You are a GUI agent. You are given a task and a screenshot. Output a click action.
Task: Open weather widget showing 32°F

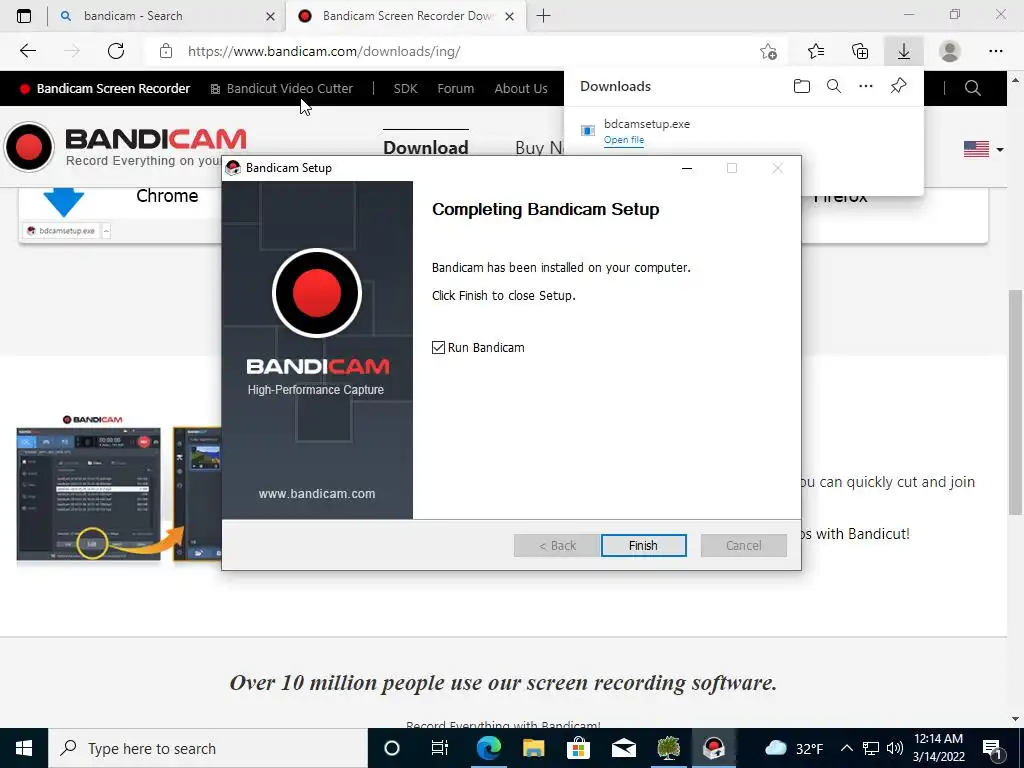click(x=793, y=748)
